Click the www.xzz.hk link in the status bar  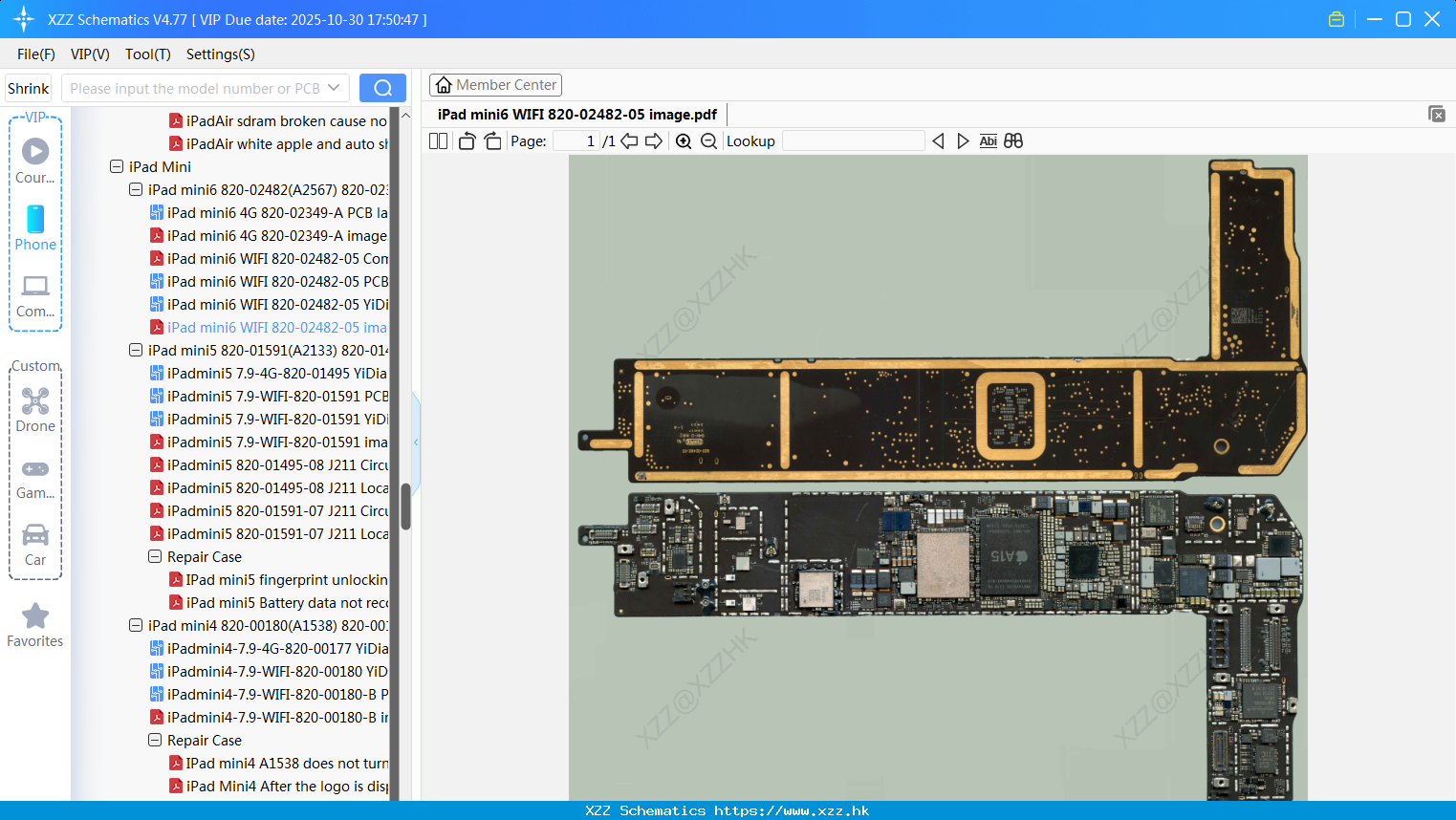(x=792, y=810)
